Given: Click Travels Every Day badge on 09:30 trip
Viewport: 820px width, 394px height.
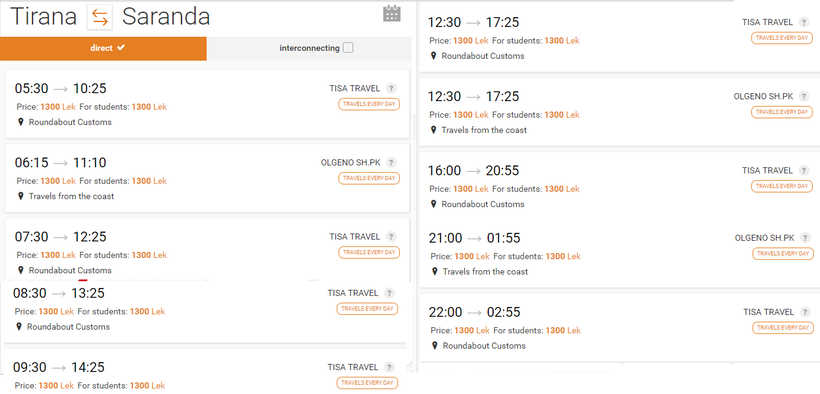Looking at the screenshot, I should click(367, 382).
